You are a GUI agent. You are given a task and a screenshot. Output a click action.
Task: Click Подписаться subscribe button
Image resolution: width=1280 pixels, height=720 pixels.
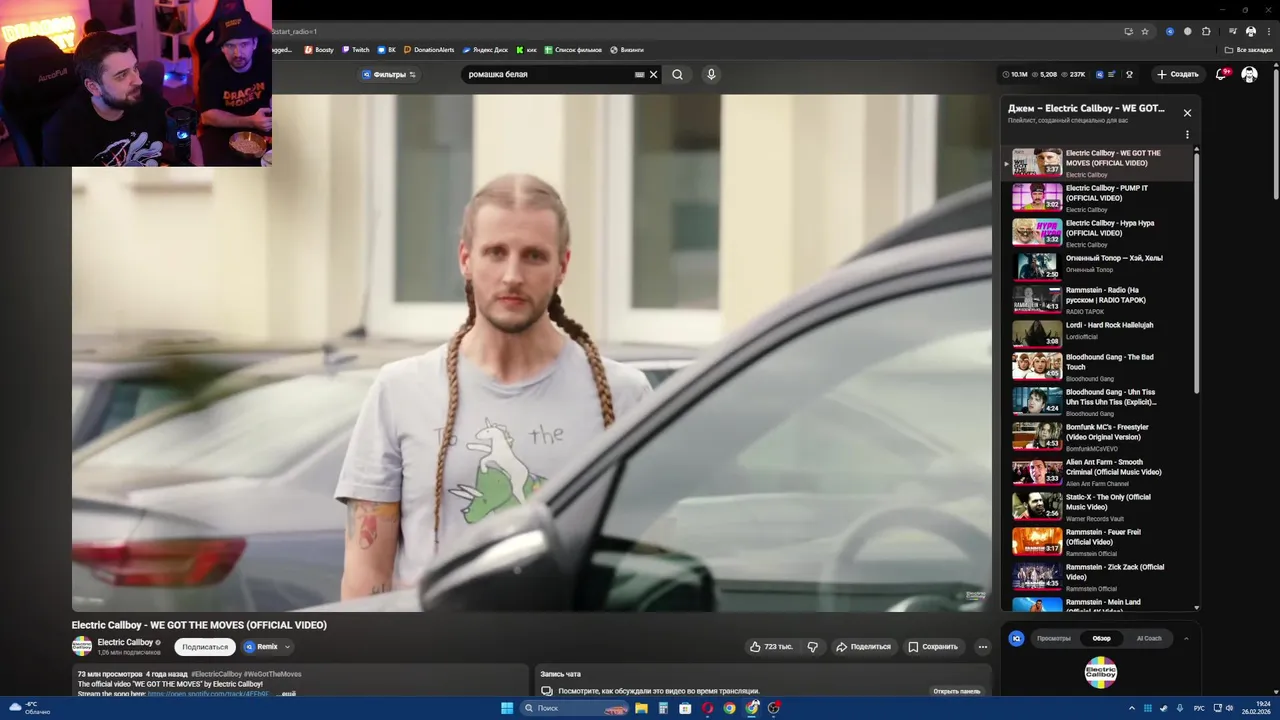(x=205, y=647)
